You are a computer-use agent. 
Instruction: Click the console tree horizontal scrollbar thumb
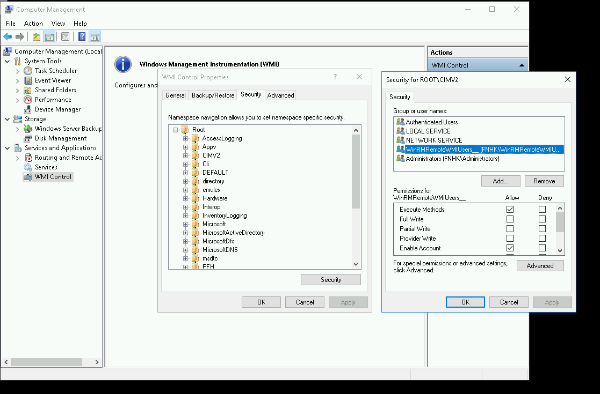pyautogui.click(x=46, y=362)
